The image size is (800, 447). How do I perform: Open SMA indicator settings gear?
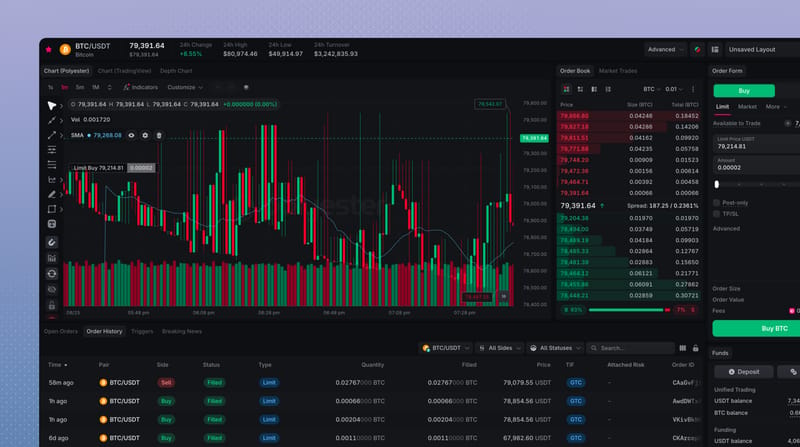tap(145, 135)
